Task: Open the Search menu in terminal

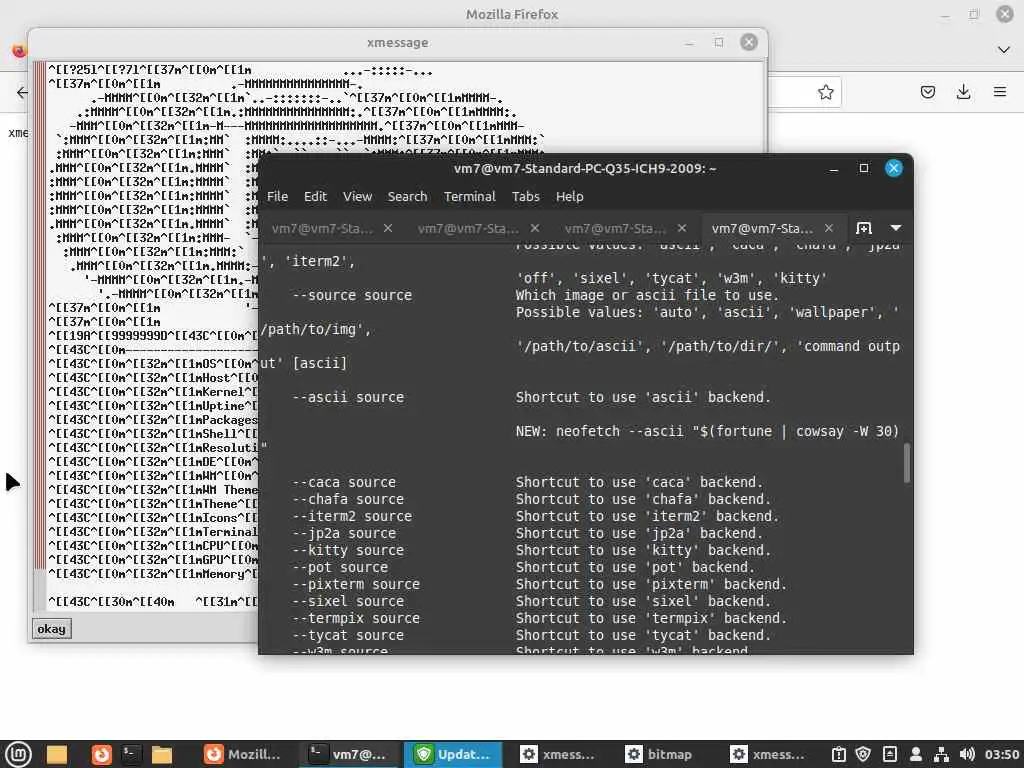Action: [x=408, y=197]
